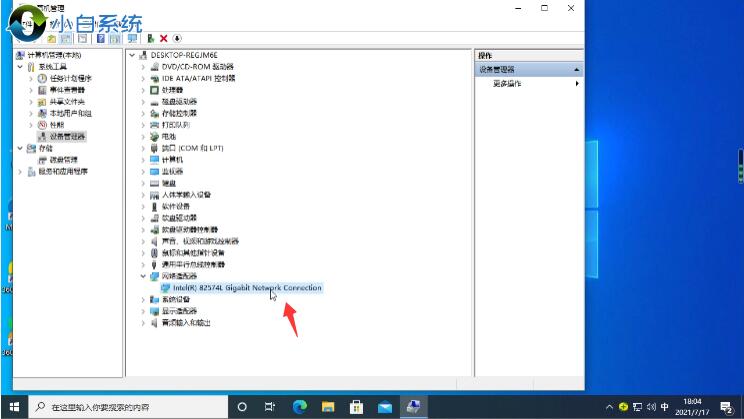
Task: Click the taskbar search input box
Action: click(130, 407)
